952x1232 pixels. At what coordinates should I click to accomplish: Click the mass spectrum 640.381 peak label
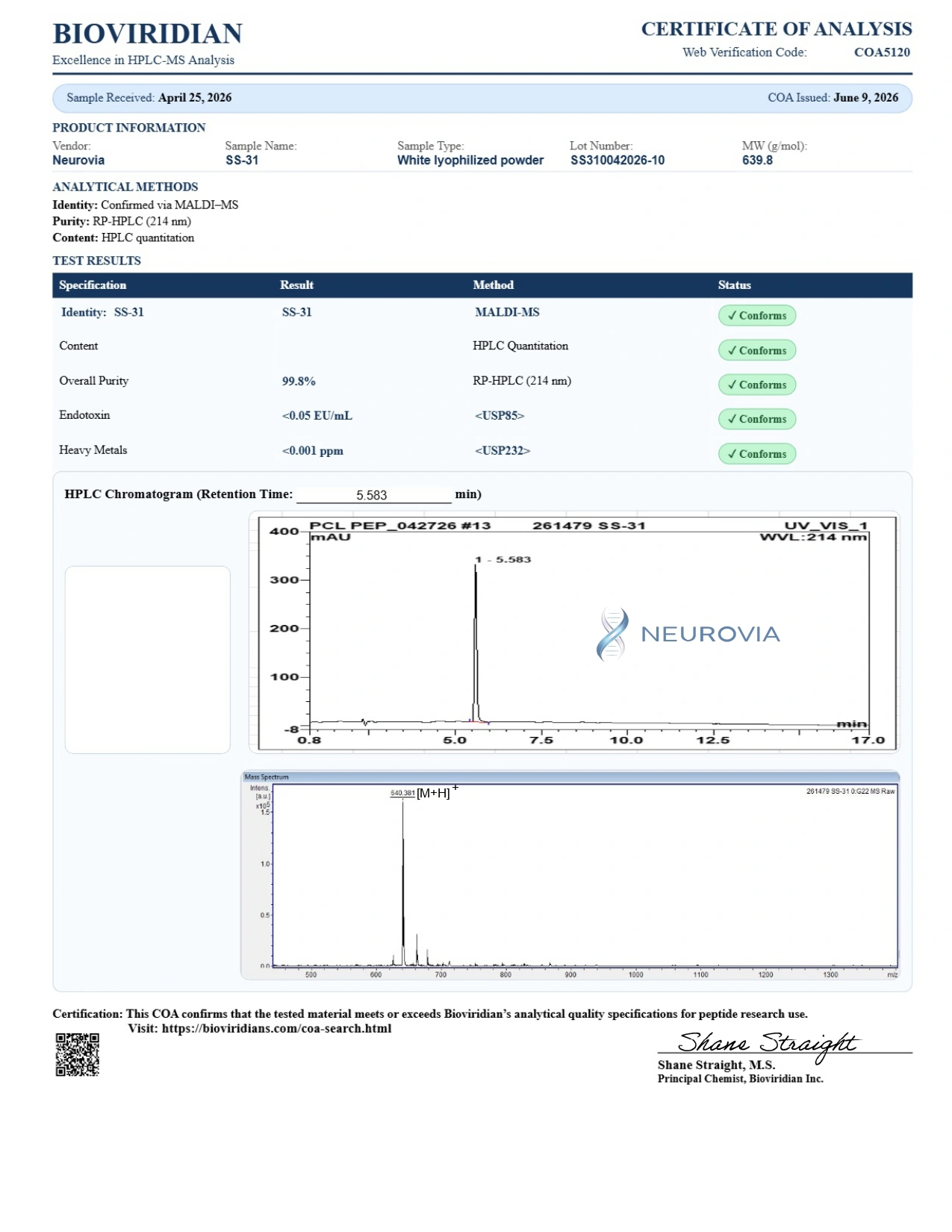tap(402, 793)
